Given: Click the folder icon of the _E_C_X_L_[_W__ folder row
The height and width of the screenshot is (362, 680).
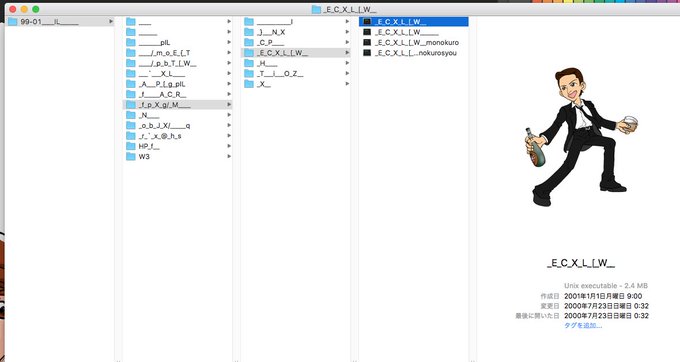Looking at the screenshot, I should (249, 53).
